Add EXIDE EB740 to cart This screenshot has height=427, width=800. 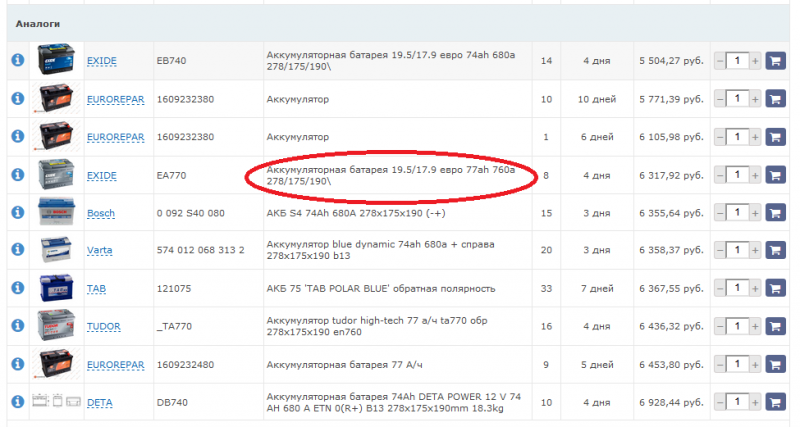(776, 61)
